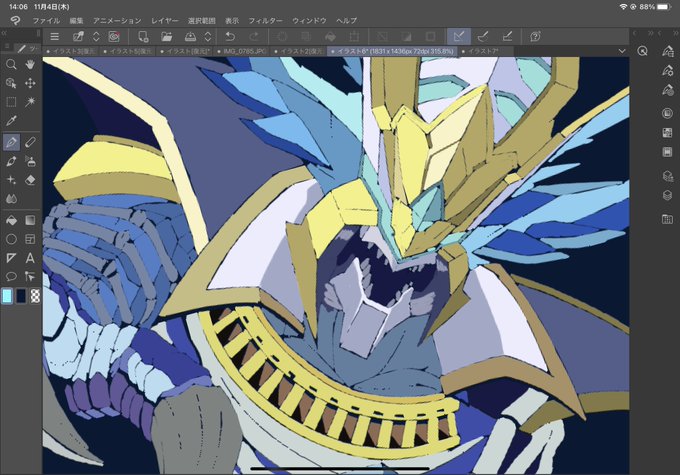Open a file with the folder icon
This screenshot has width=680, height=475.
[x=167, y=37]
